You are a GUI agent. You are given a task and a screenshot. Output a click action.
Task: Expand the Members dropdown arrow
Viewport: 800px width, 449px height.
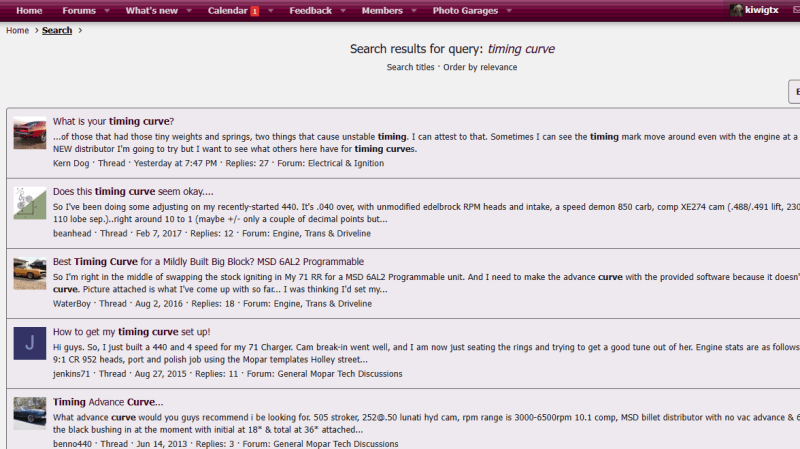click(x=411, y=11)
